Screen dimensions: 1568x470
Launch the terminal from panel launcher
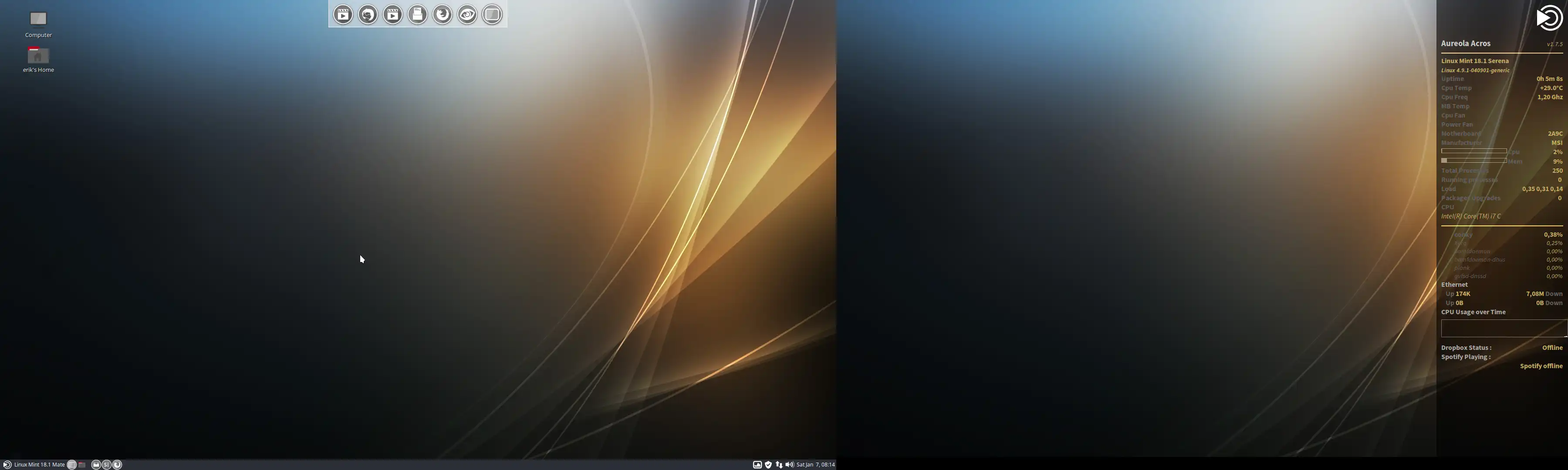[107, 464]
